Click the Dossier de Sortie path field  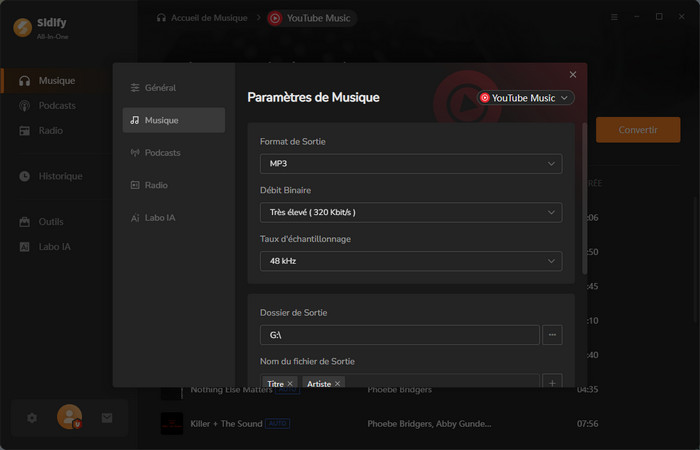coord(400,335)
